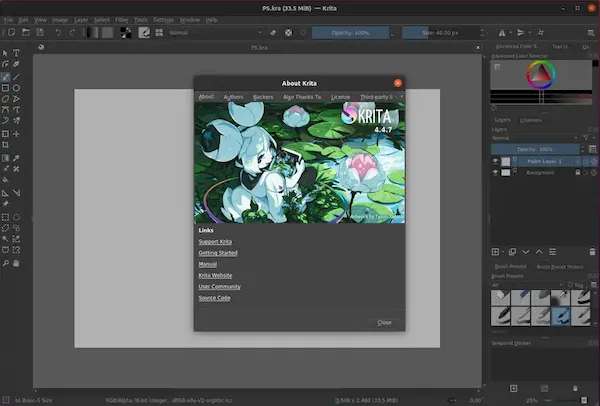The width and height of the screenshot is (600, 406).
Task: Select the Move tool
Action: tap(16, 134)
